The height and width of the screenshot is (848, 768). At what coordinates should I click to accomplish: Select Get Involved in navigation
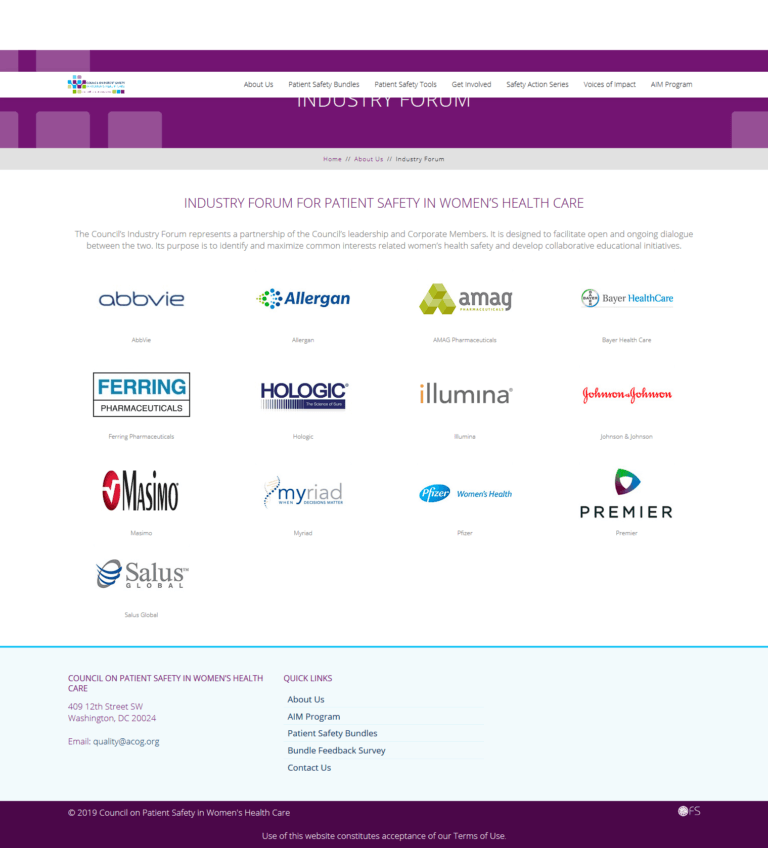pos(472,84)
